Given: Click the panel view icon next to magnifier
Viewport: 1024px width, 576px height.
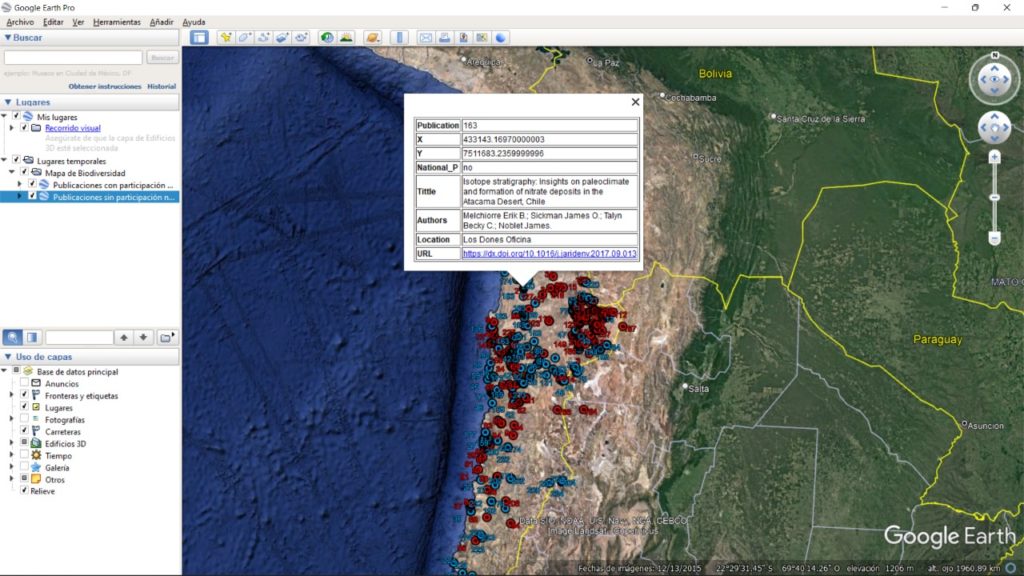Looking at the screenshot, I should [x=31, y=337].
